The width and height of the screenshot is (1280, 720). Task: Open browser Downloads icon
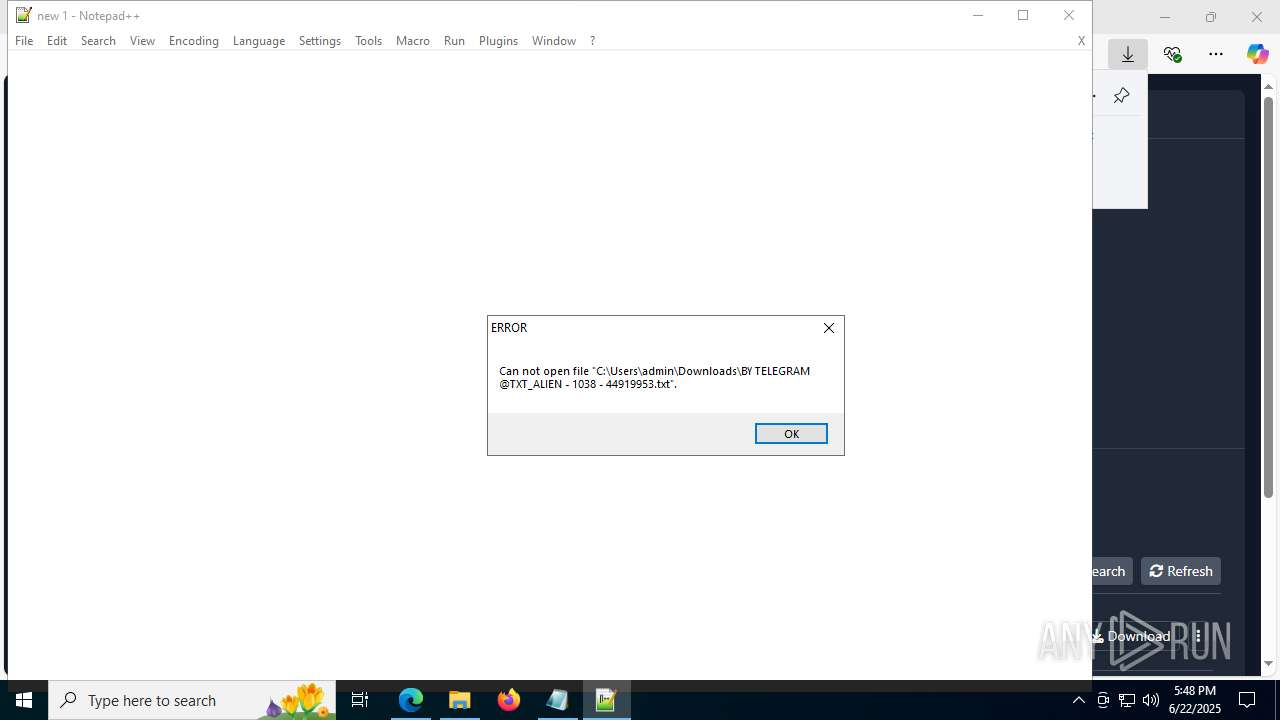pyautogui.click(x=1128, y=54)
